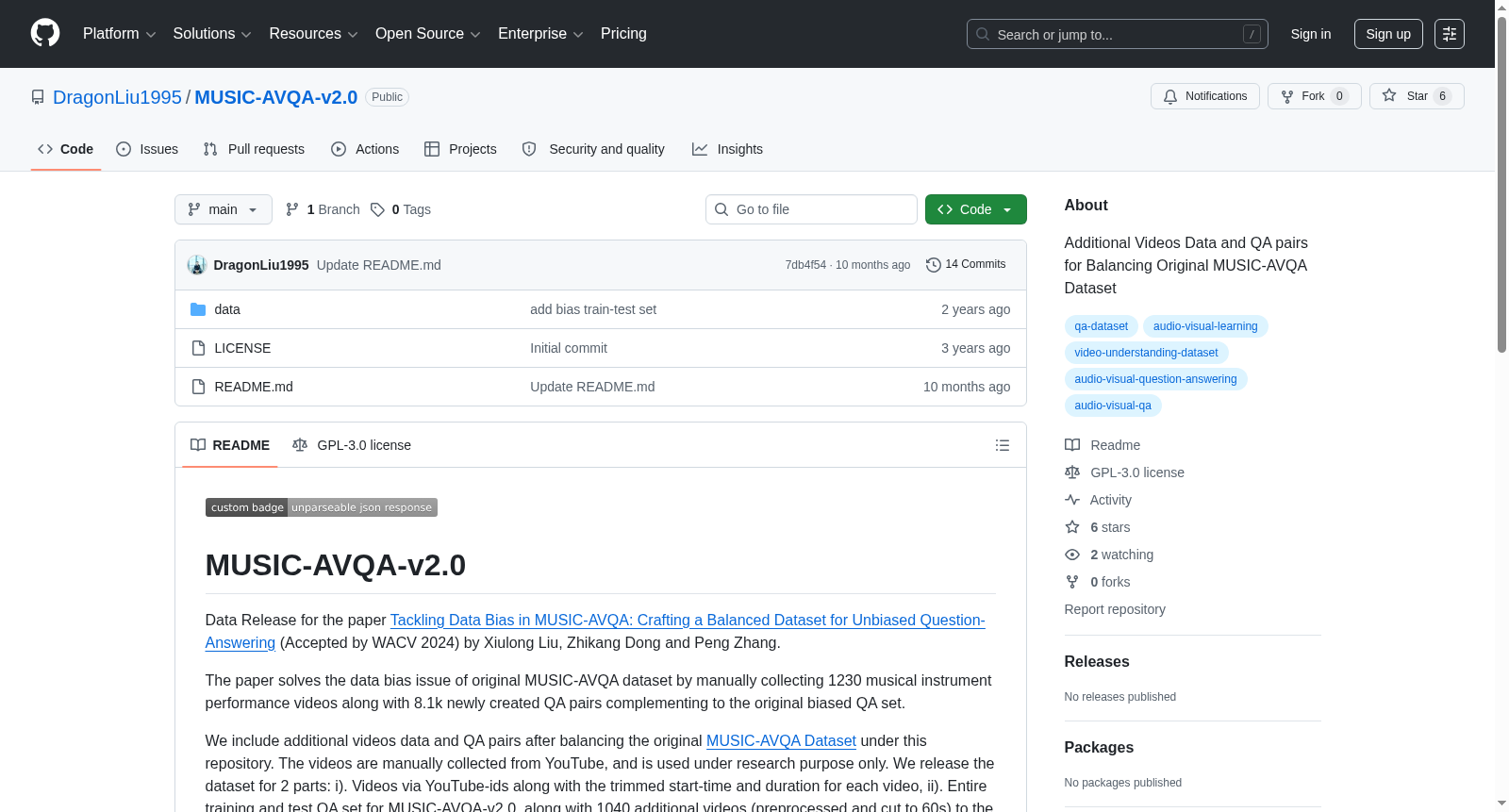This screenshot has height=812, width=1509.
Task: Click the page vertical scrollbar thumb
Action: [1501, 184]
